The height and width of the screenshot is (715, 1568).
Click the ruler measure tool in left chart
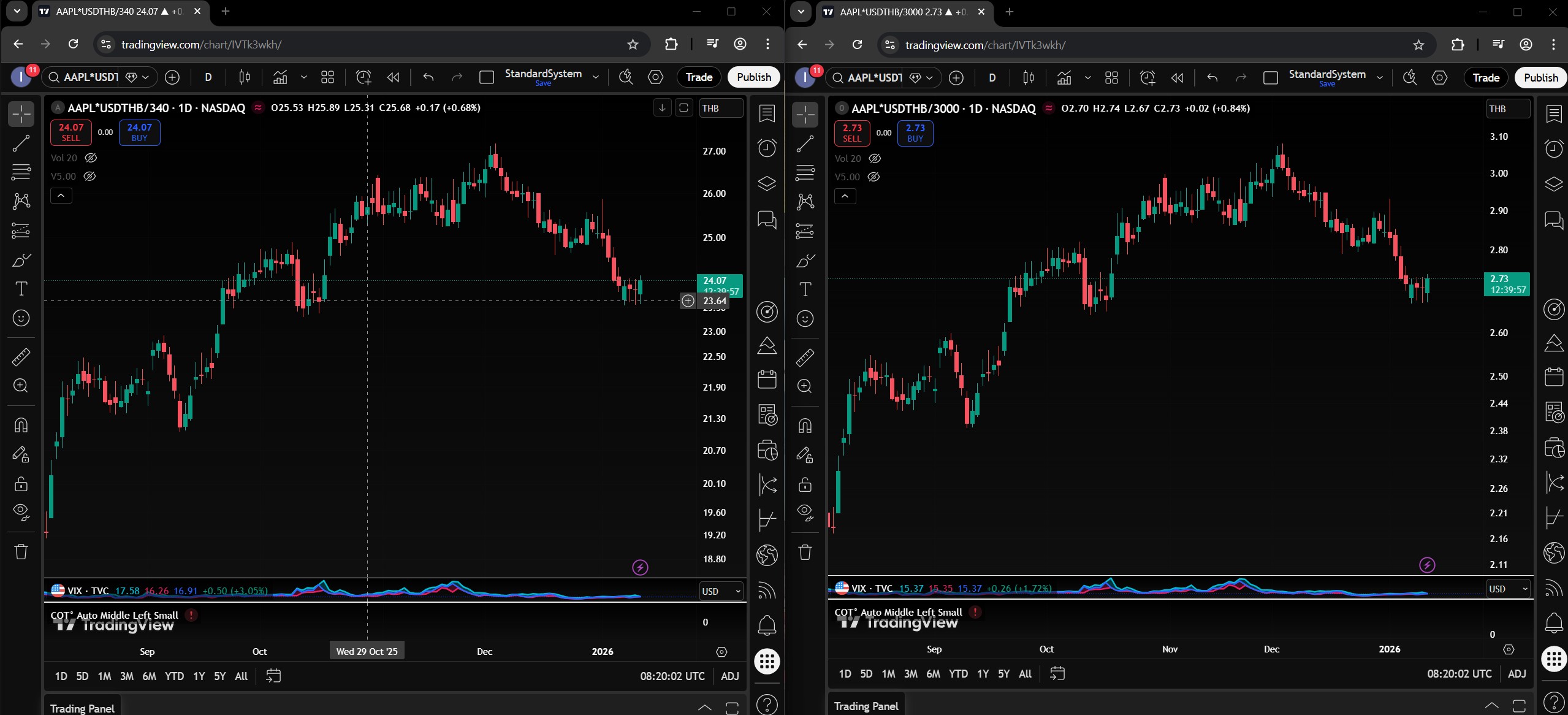coord(21,357)
